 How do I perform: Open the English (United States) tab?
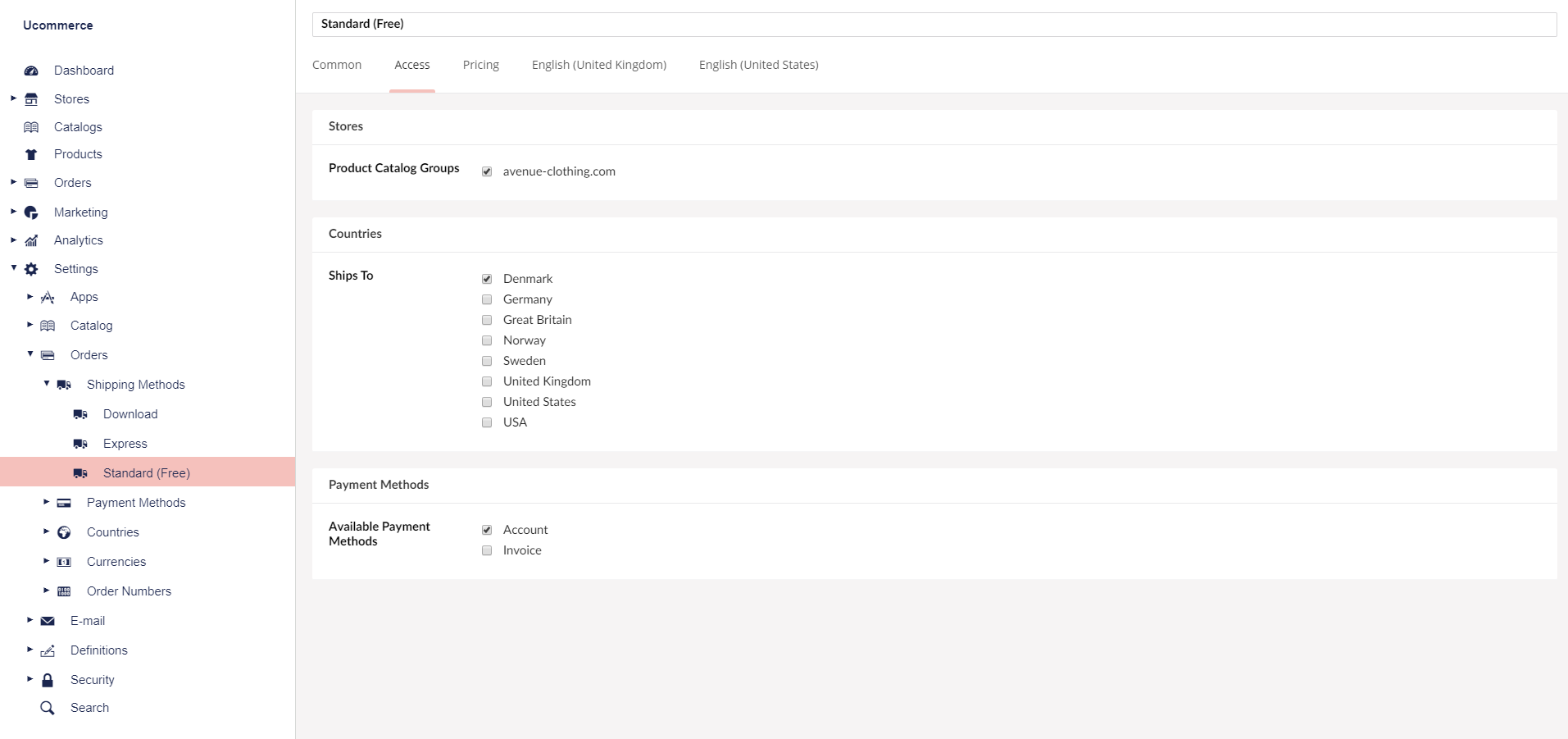pyautogui.click(x=759, y=65)
